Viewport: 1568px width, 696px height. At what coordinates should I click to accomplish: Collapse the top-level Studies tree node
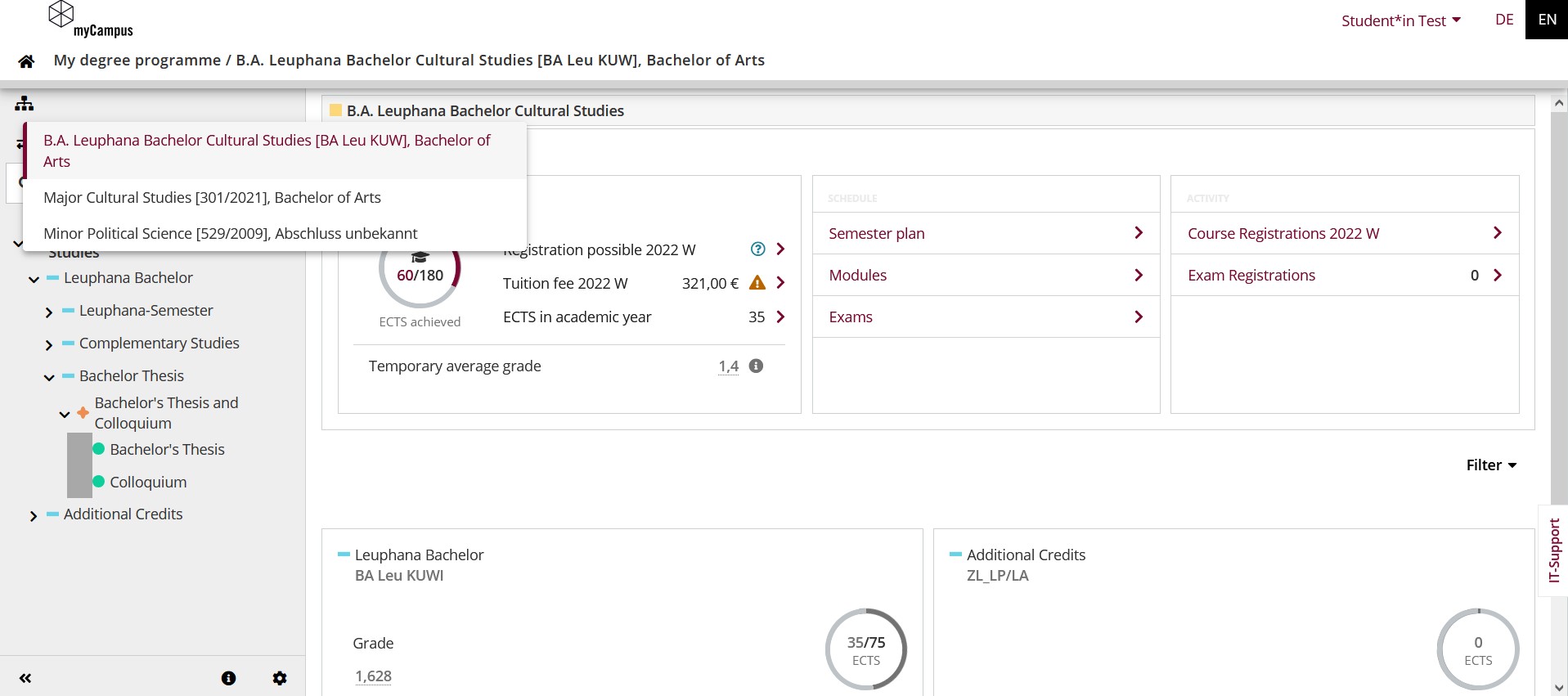point(18,243)
